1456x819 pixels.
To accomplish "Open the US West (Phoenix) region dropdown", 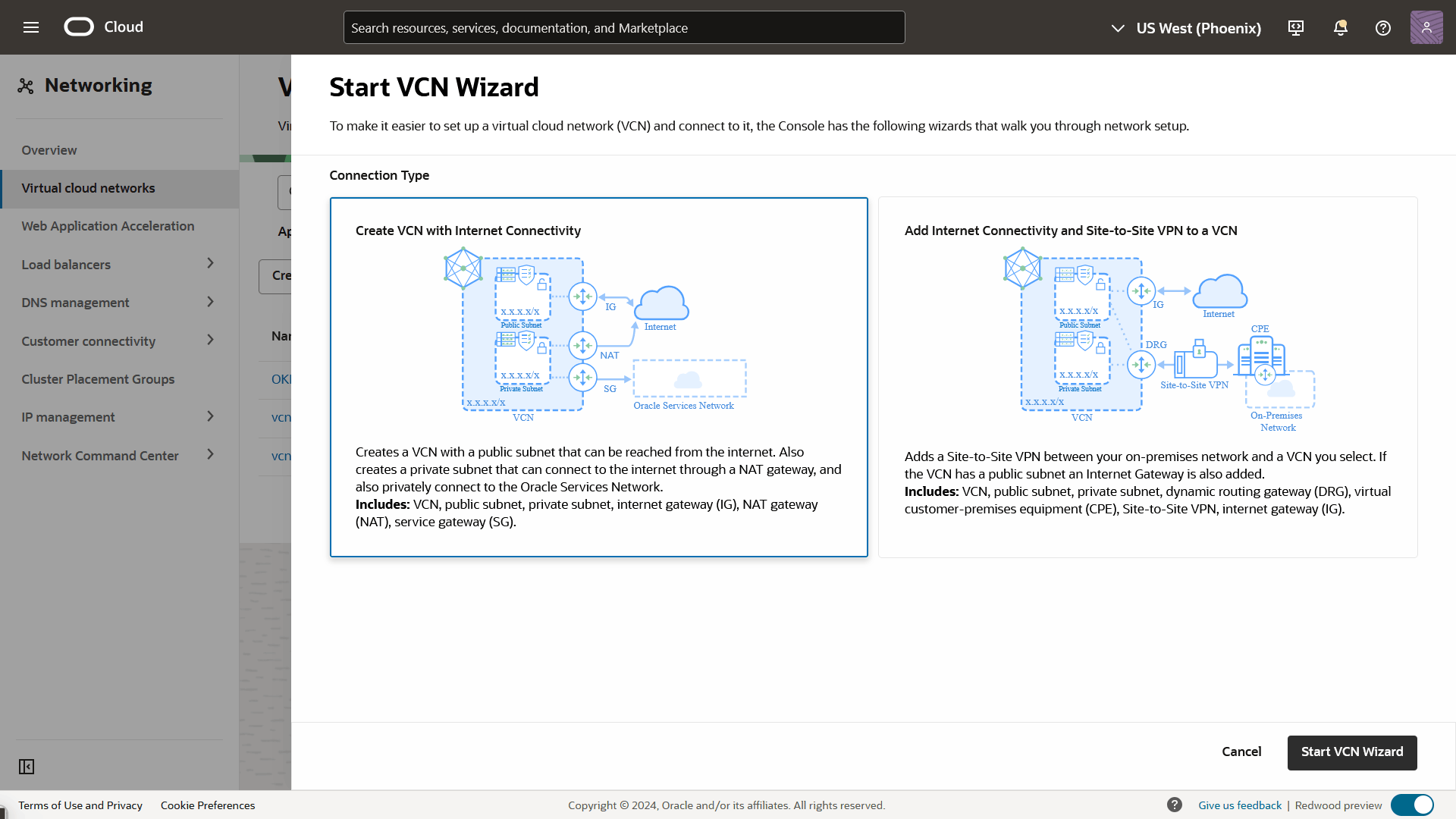I will (x=1188, y=28).
